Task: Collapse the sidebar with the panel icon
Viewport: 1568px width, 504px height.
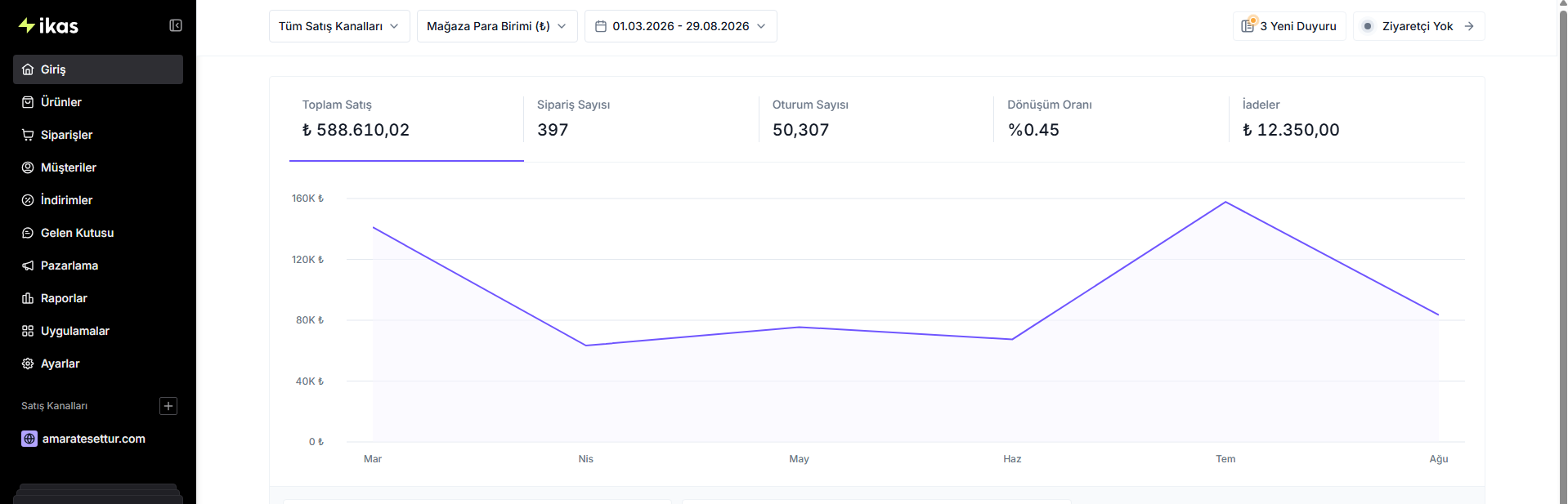Action: click(176, 25)
